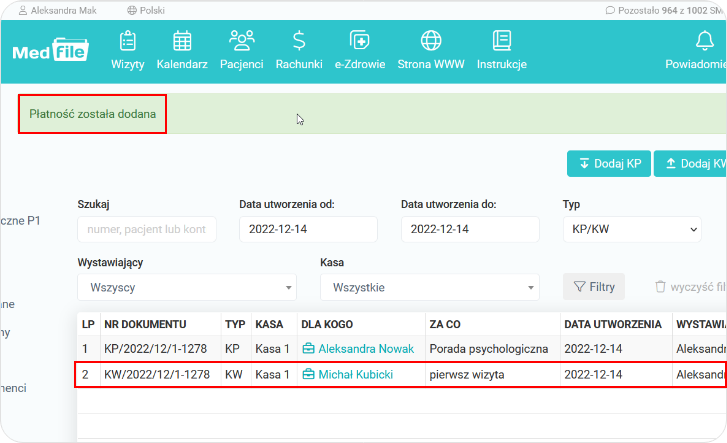Click the Dodaj KP button
Viewport: 727px width, 443px height.
(x=609, y=164)
